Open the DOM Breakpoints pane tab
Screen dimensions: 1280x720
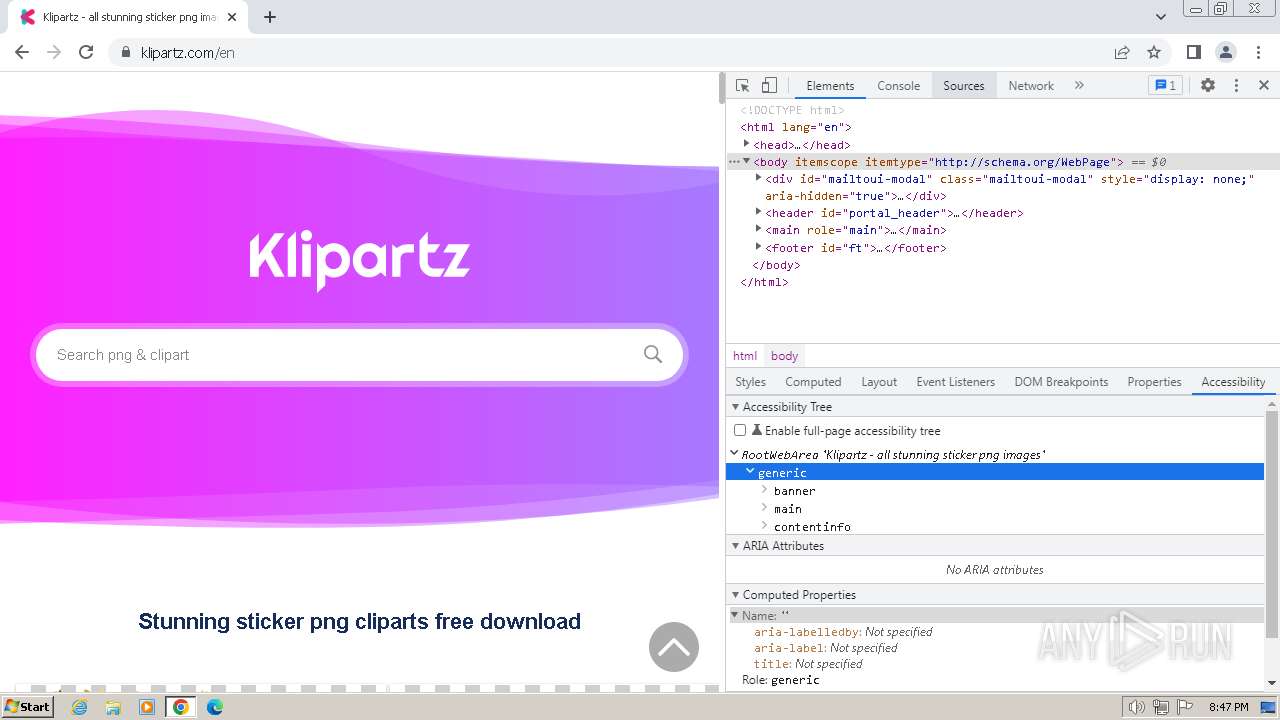coord(1061,382)
